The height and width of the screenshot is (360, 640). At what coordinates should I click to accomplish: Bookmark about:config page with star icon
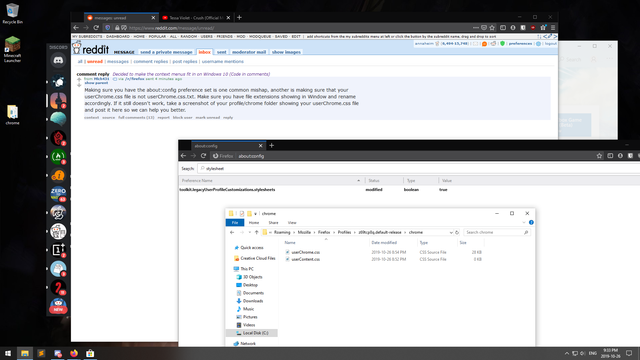[599, 156]
